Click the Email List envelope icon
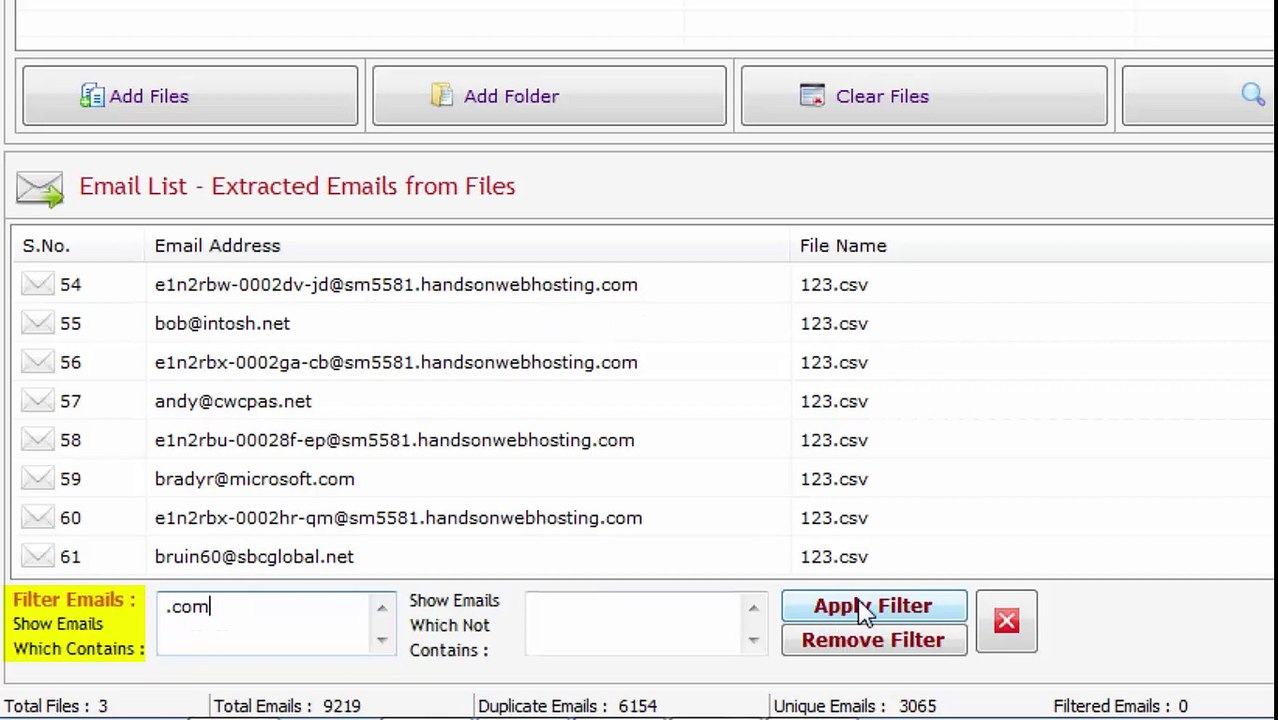 [x=40, y=189]
